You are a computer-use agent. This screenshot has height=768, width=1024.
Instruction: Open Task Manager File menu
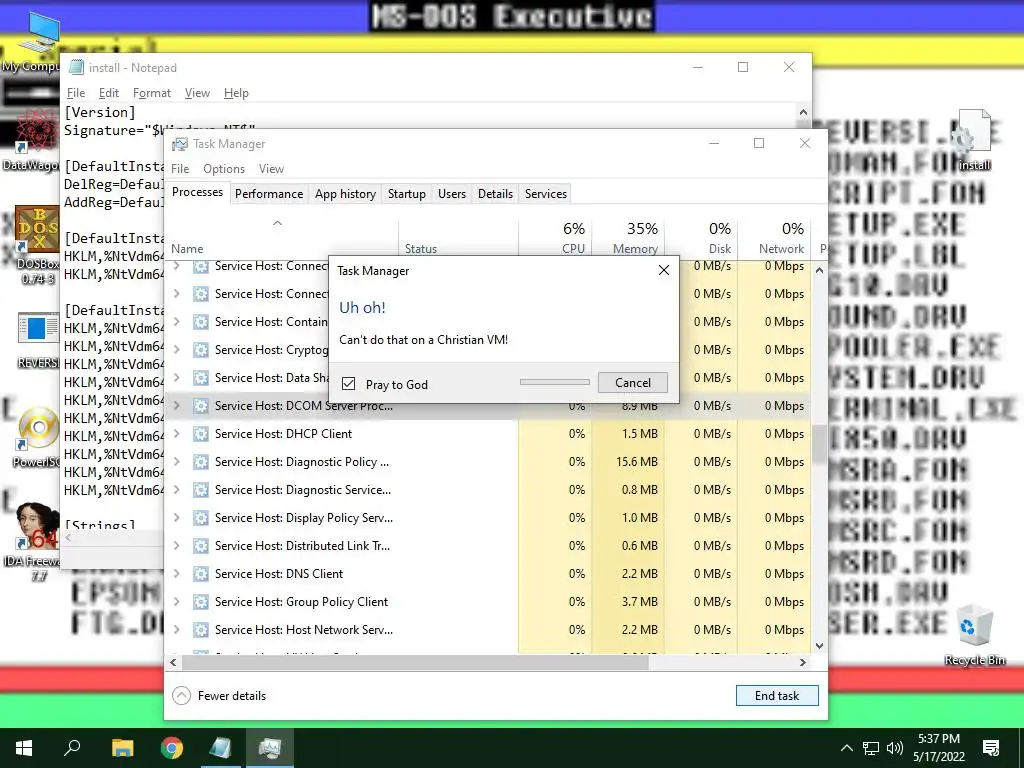tap(180, 168)
